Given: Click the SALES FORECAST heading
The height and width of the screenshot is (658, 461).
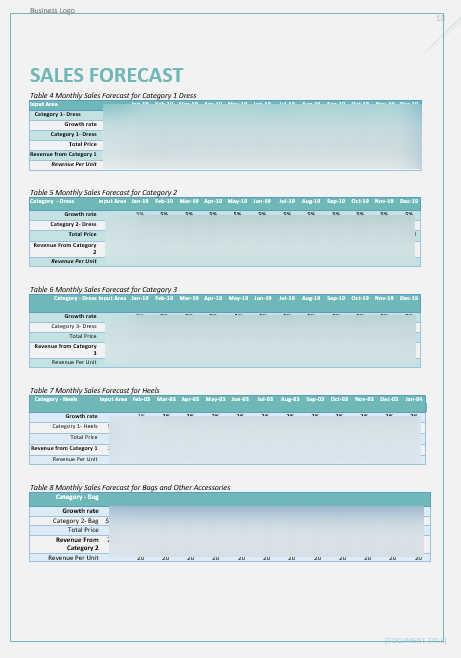Looking at the screenshot, I should point(106,76).
